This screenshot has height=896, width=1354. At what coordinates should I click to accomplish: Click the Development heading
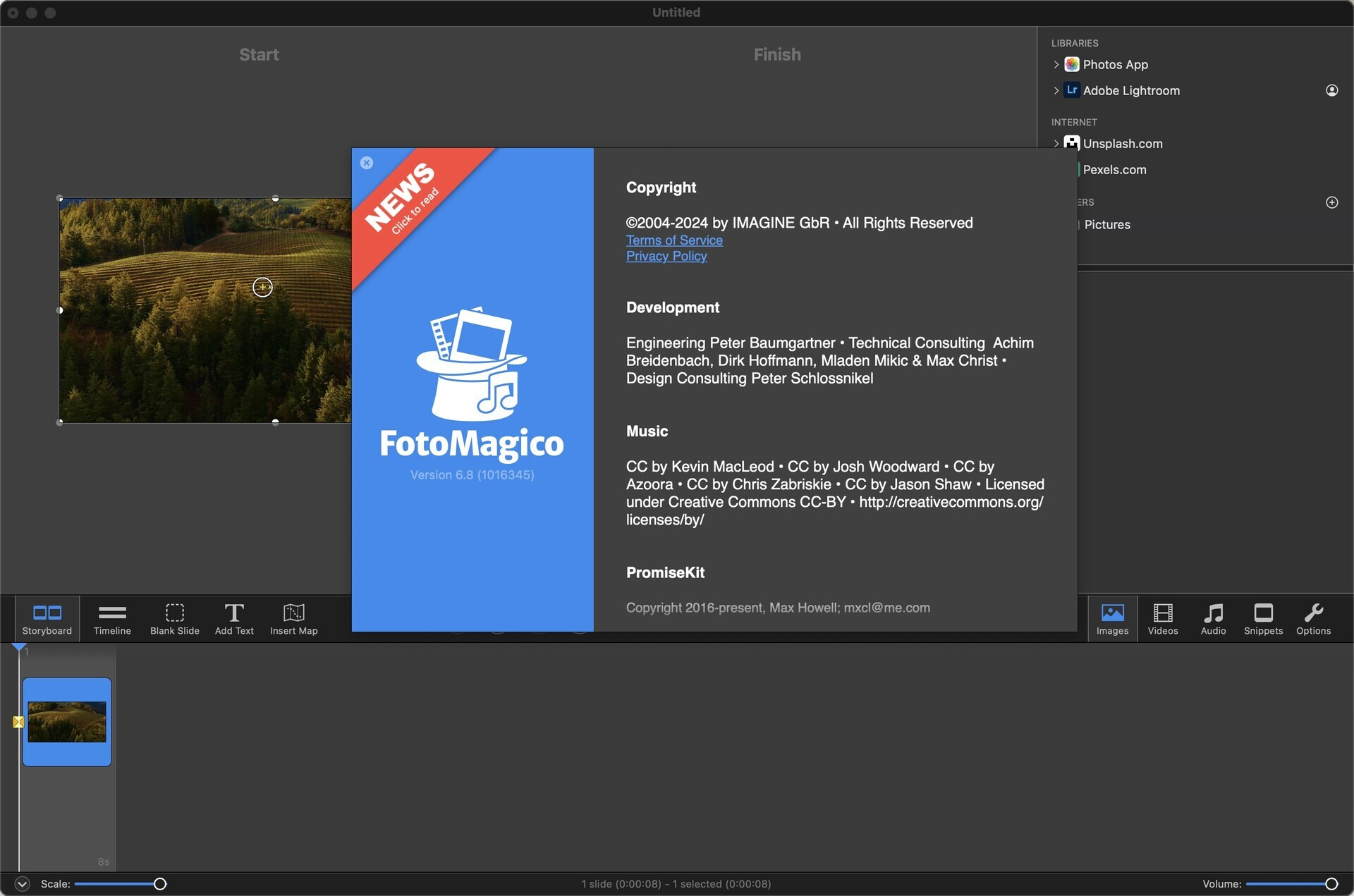tap(673, 307)
